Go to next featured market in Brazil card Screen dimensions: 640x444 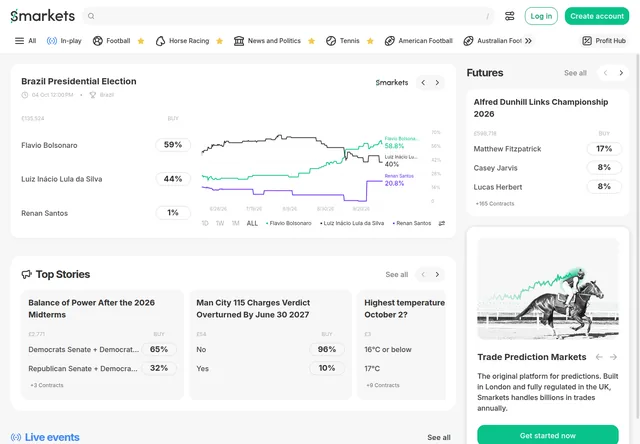437,82
